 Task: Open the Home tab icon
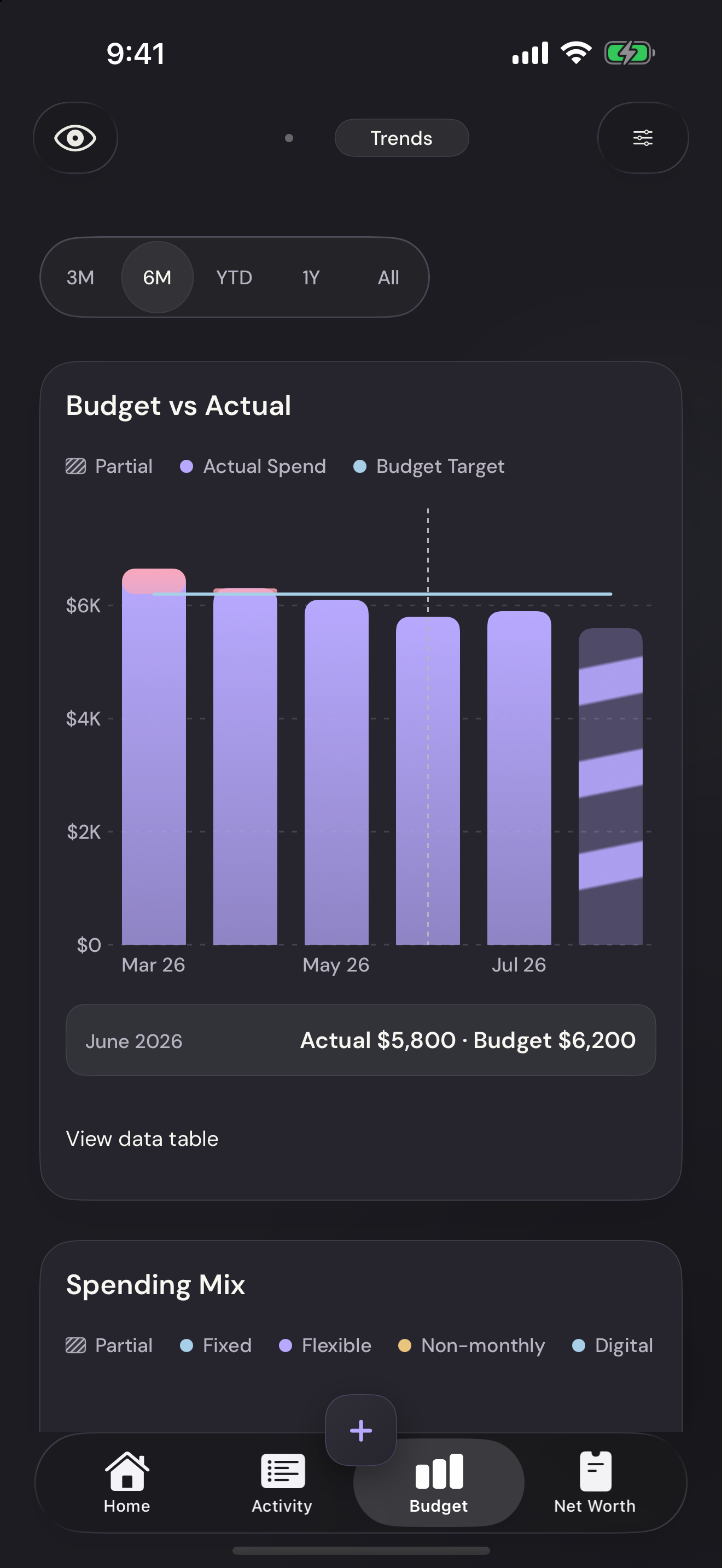(127, 1471)
